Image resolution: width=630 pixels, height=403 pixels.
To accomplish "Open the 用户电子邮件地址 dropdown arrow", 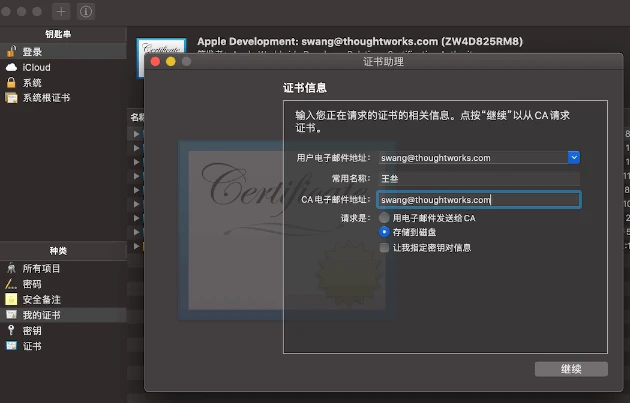I will [573, 157].
